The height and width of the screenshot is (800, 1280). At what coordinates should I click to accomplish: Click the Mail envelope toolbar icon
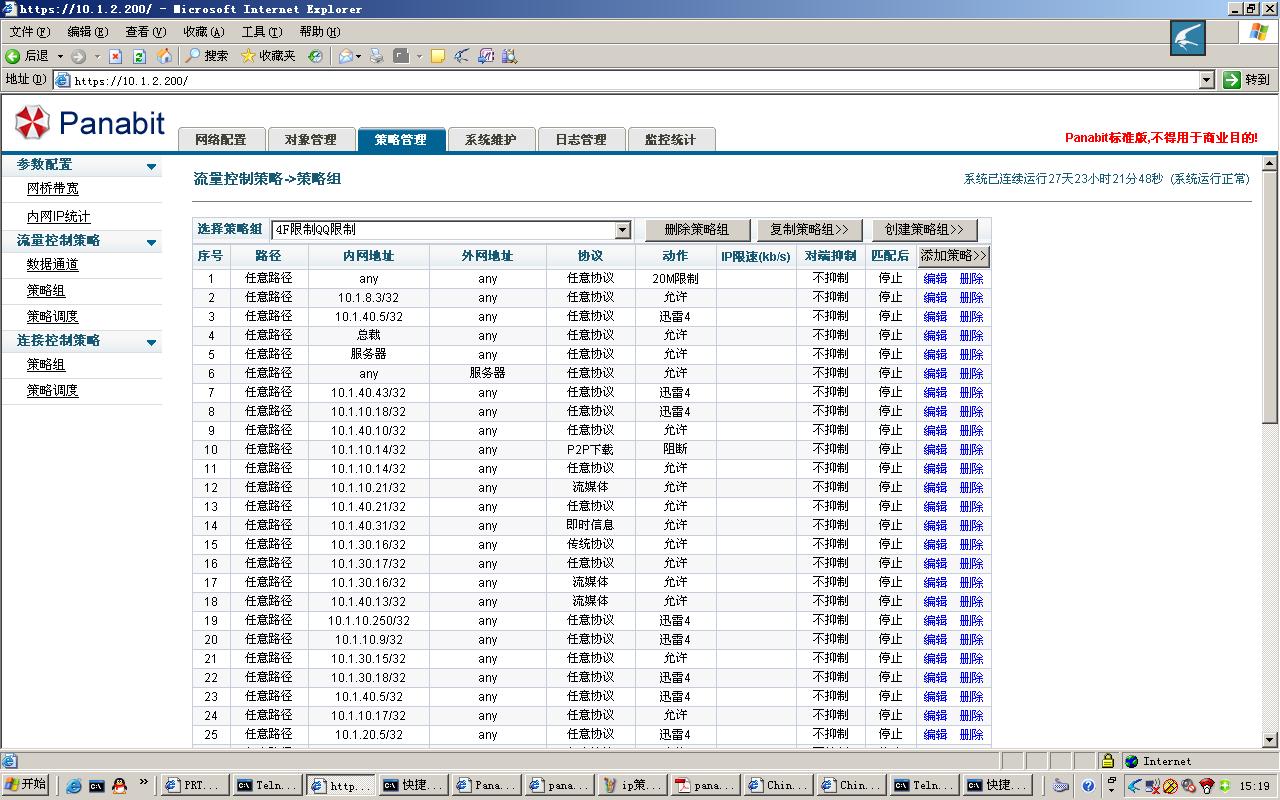point(345,56)
